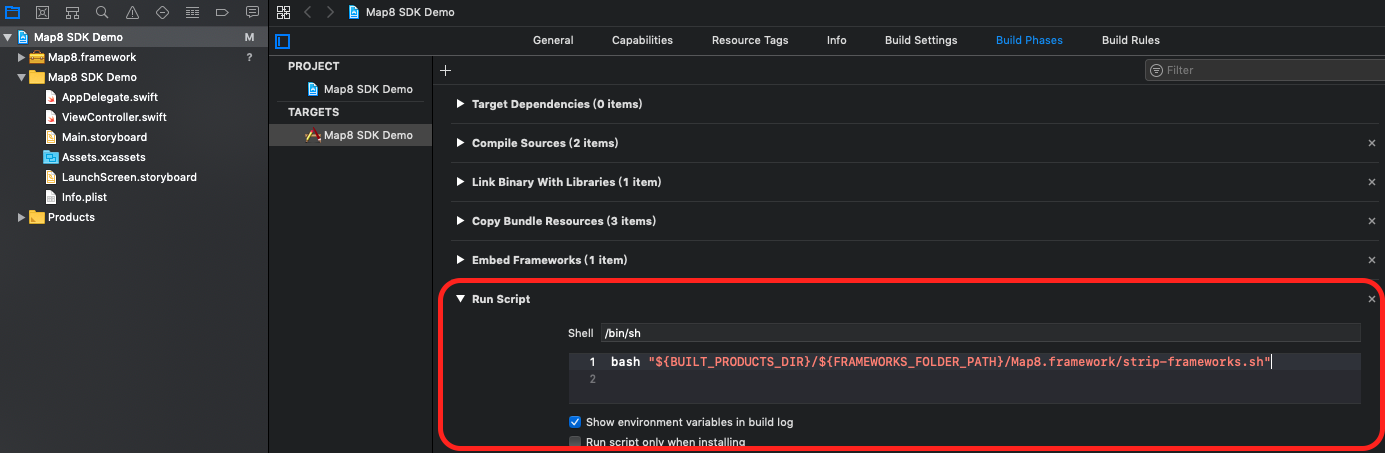
Task: Click into the bash script text line
Action: click(940, 361)
